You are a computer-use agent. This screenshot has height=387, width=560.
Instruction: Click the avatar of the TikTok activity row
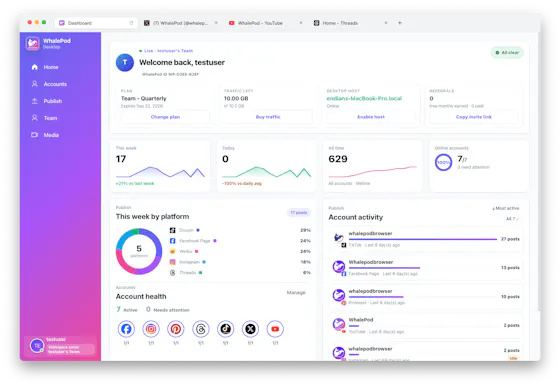click(339, 237)
